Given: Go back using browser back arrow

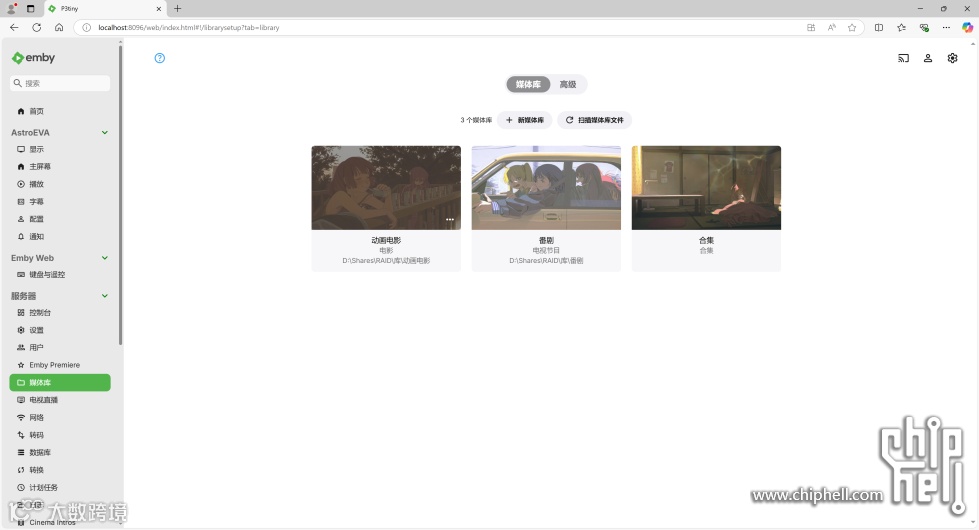Looking at the screenshot, I should (14, 27).
